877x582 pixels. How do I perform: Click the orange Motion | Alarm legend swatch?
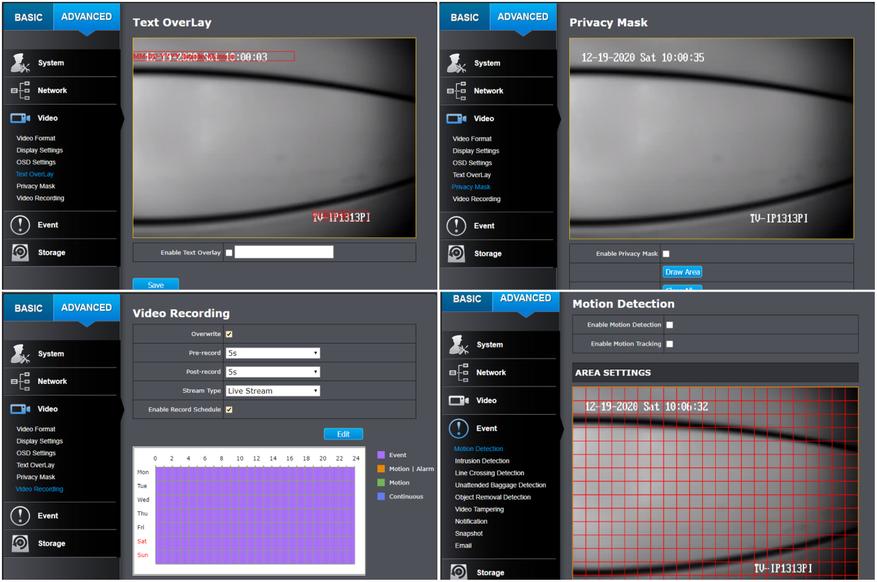point(381,469)
